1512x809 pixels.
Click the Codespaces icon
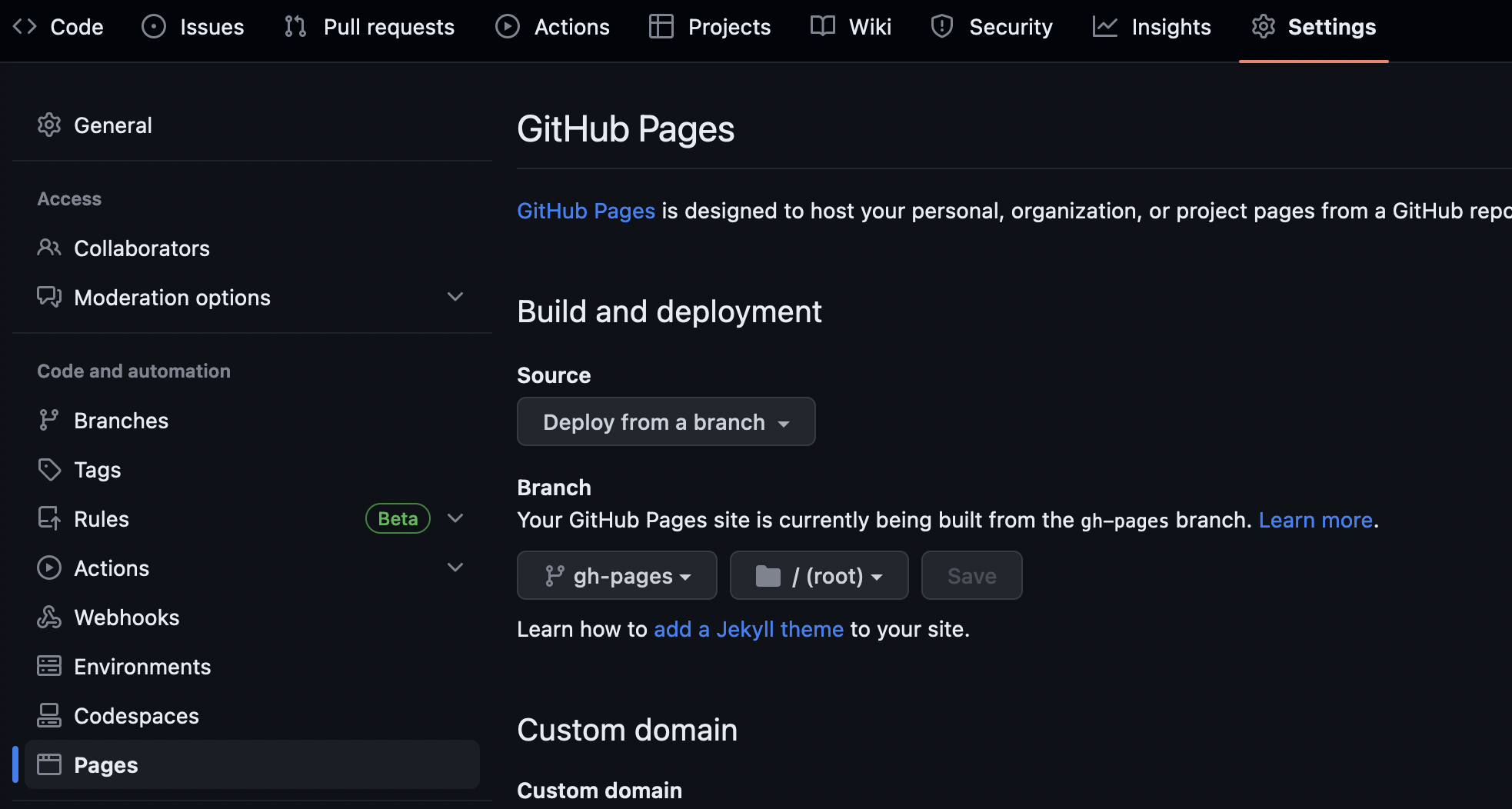pyautogui.click(x=49, y=715)
